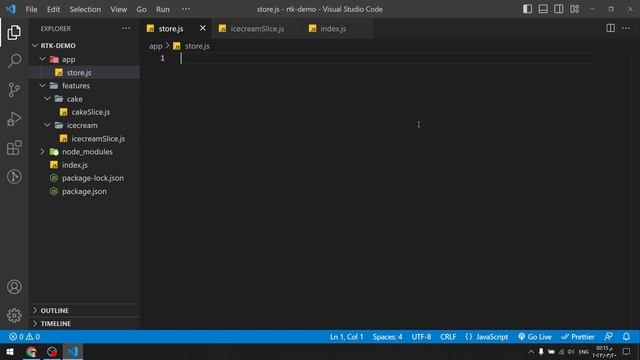Change end of line sequence CRLF
Image resolution: width=640 pixels, height=360 pixels.
coord(448,337)
